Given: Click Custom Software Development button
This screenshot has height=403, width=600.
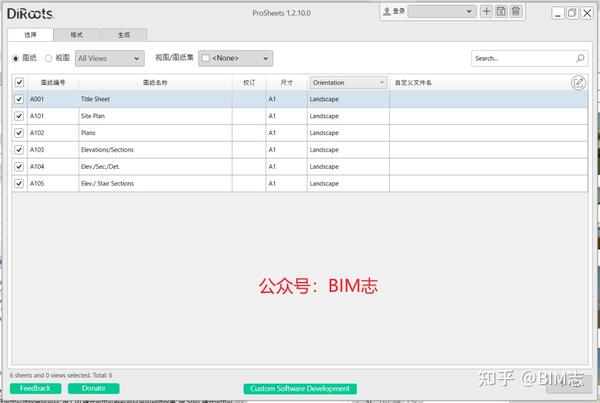Looking at the screenshot, I should (x=300, y=389).
